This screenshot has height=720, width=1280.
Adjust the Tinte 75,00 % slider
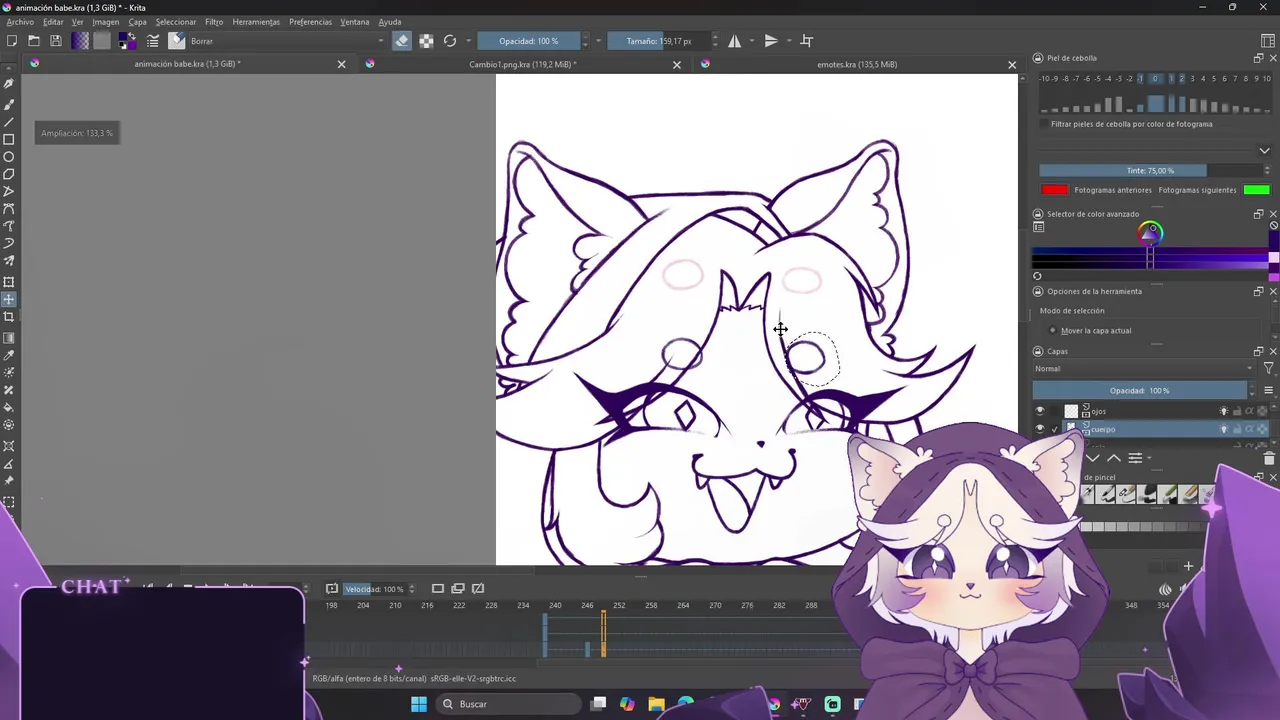click(x=1150, y=171)
